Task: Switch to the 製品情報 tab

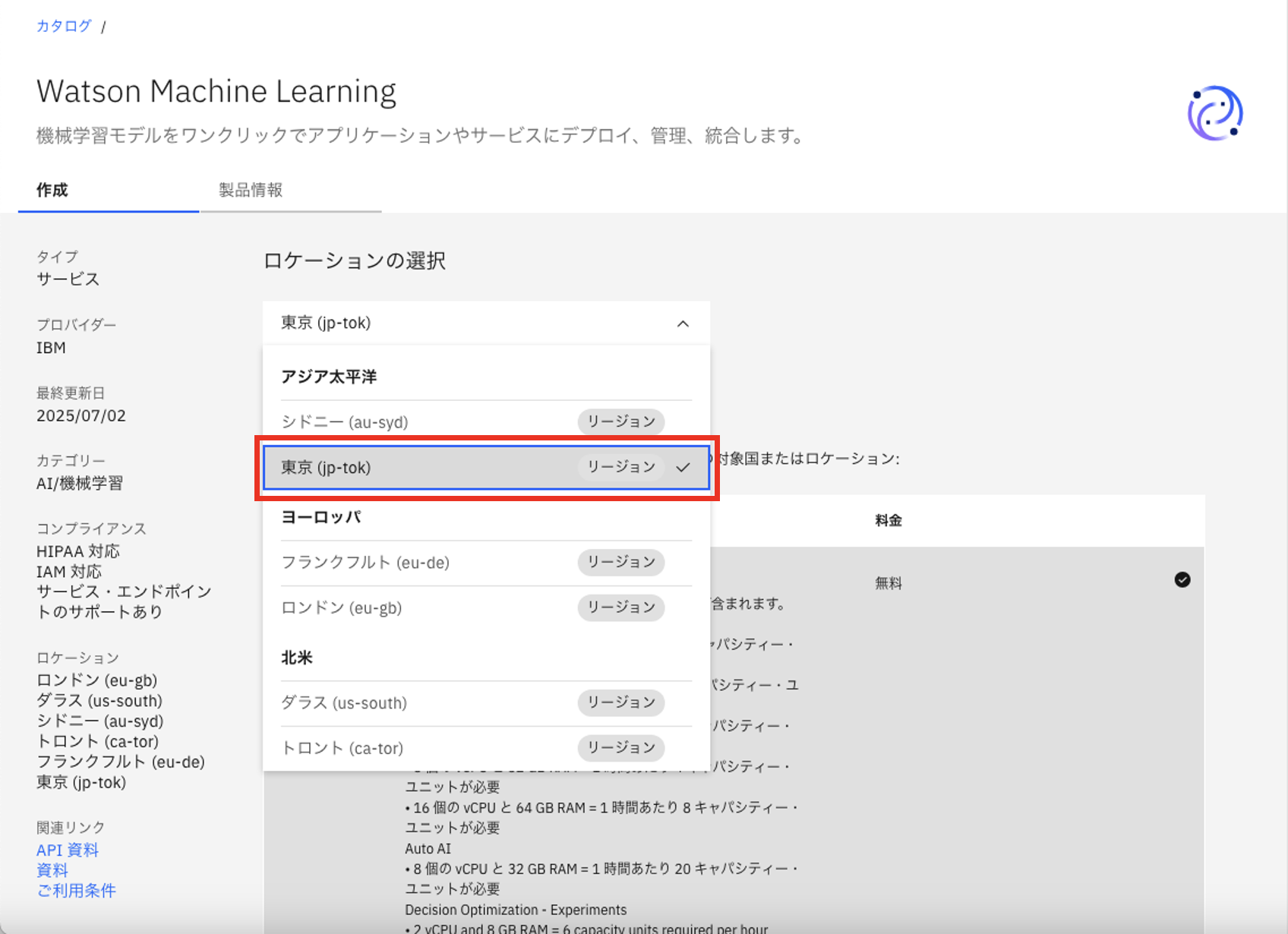Action: pos(251,190)
